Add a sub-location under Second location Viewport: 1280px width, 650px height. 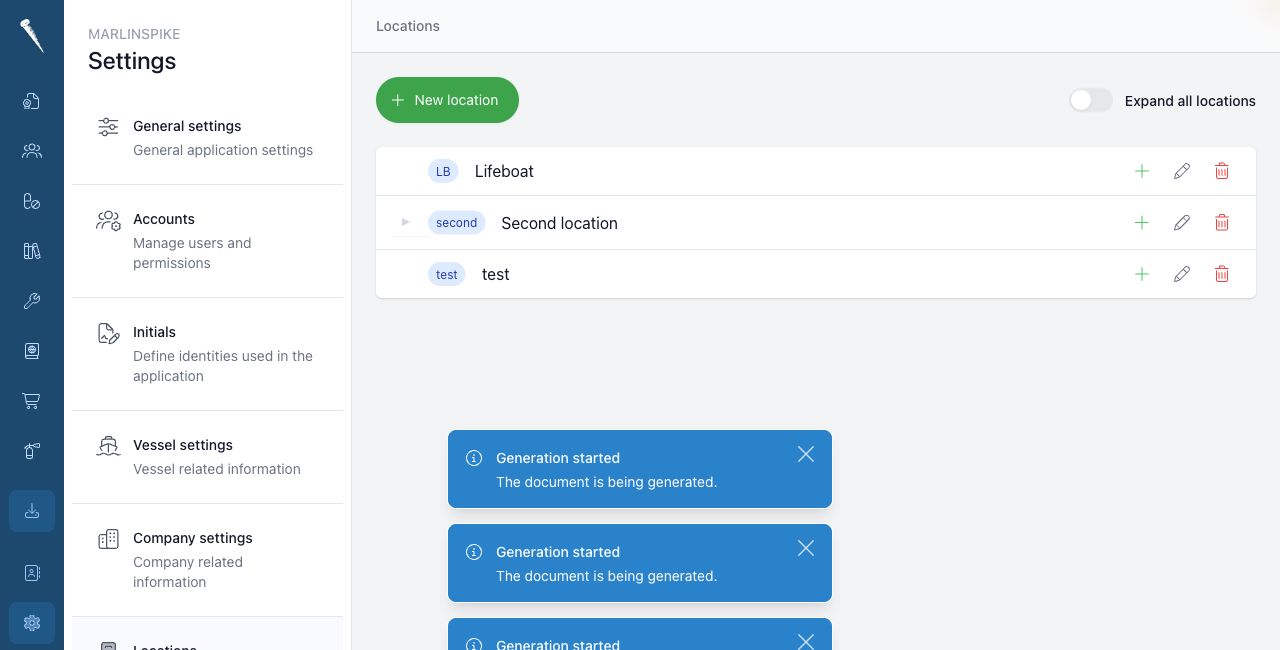tap(1141, 223)
